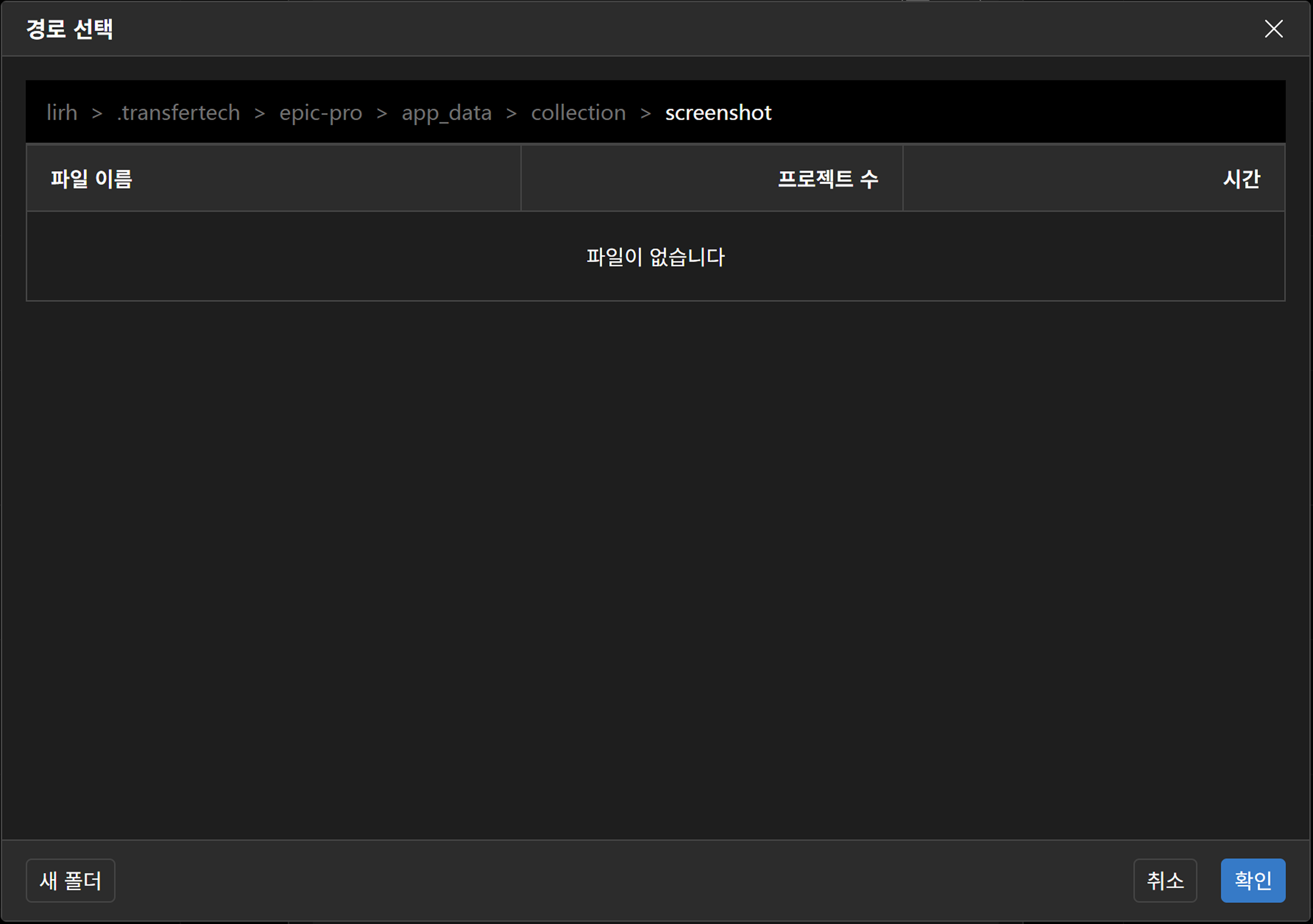Click the 프로젝트 수 column header
1313x924 pixels.
[827, 179]
